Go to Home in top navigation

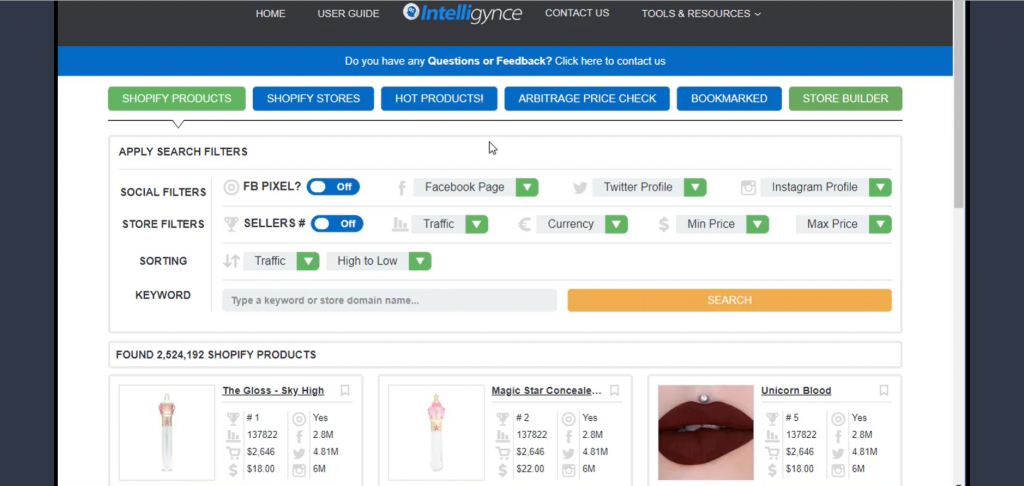tap(270, 14)
